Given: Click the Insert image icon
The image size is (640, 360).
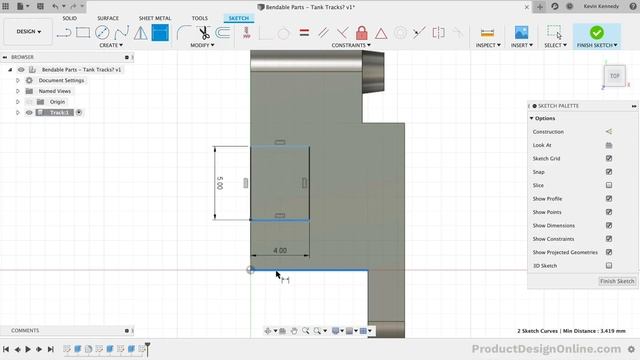Looking at the screenshot, I should coord(521,33).
